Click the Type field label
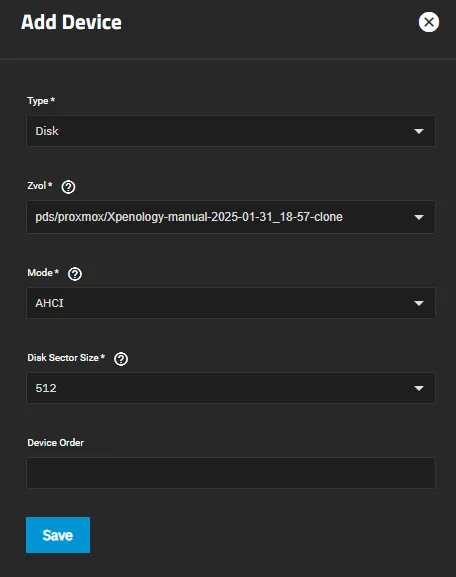The height and width of the screenshot is (577, 456). click(x=41, y=100)
